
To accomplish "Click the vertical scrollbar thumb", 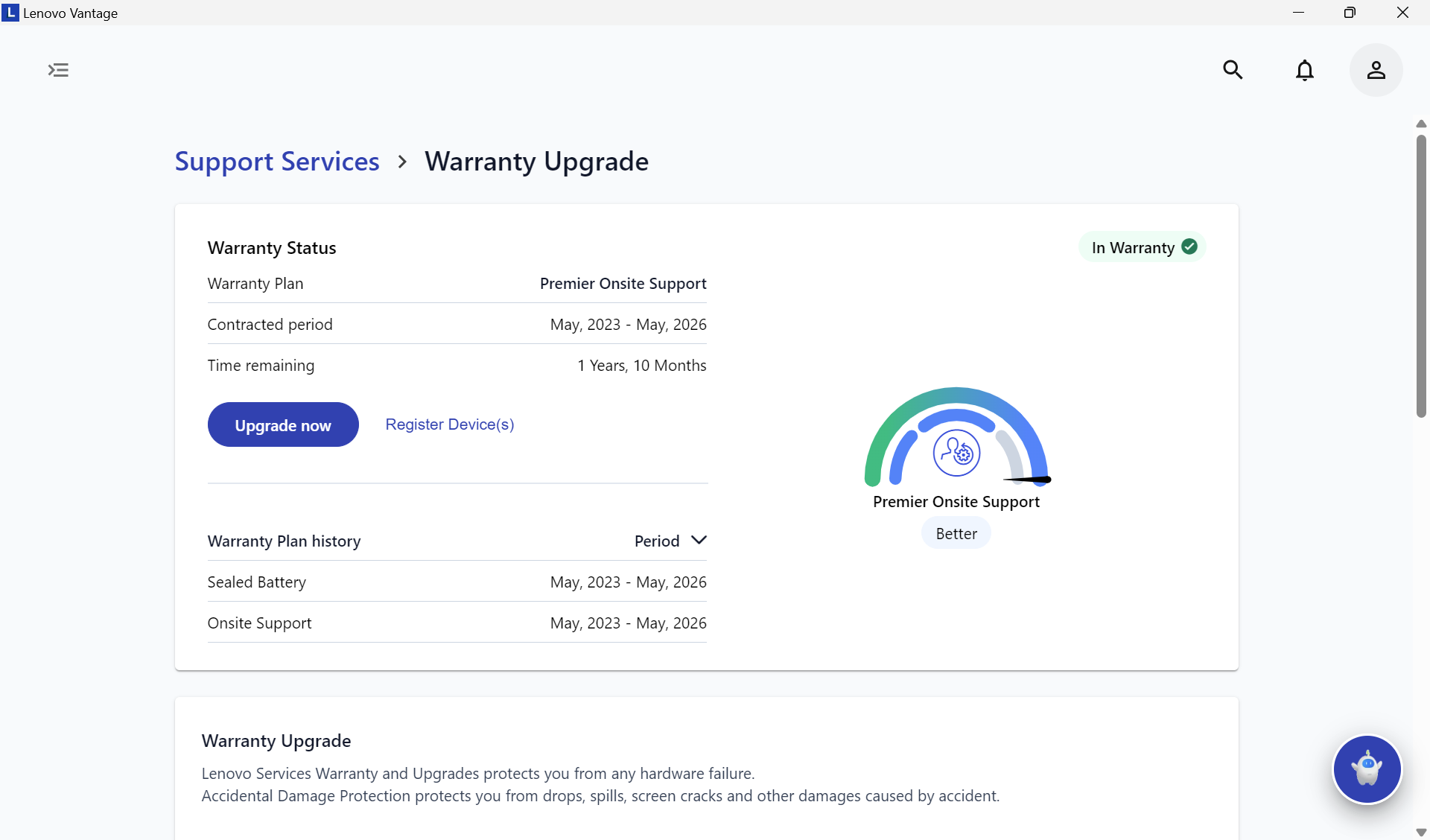I will coord(1421,276).
